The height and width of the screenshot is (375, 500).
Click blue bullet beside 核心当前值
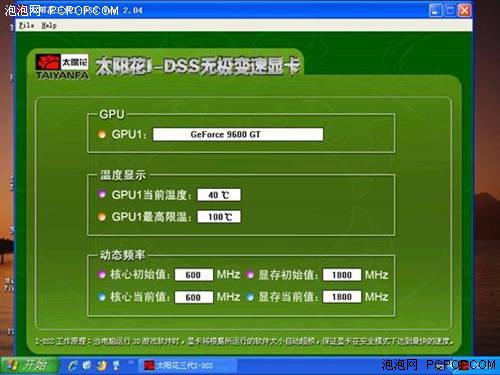(x=102, y=297)
